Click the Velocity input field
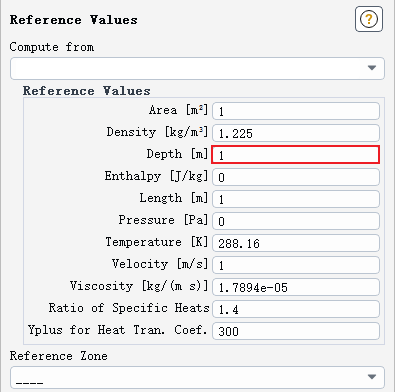The width and height of the screenshot is (395, 392). 296,265
